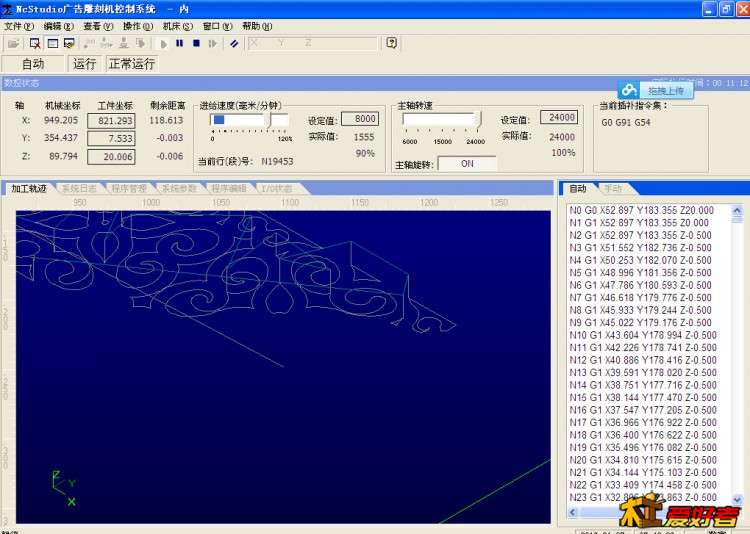Click the spindle speed slider
Viewport: 750px width, 534px height.
pos(441,120)
